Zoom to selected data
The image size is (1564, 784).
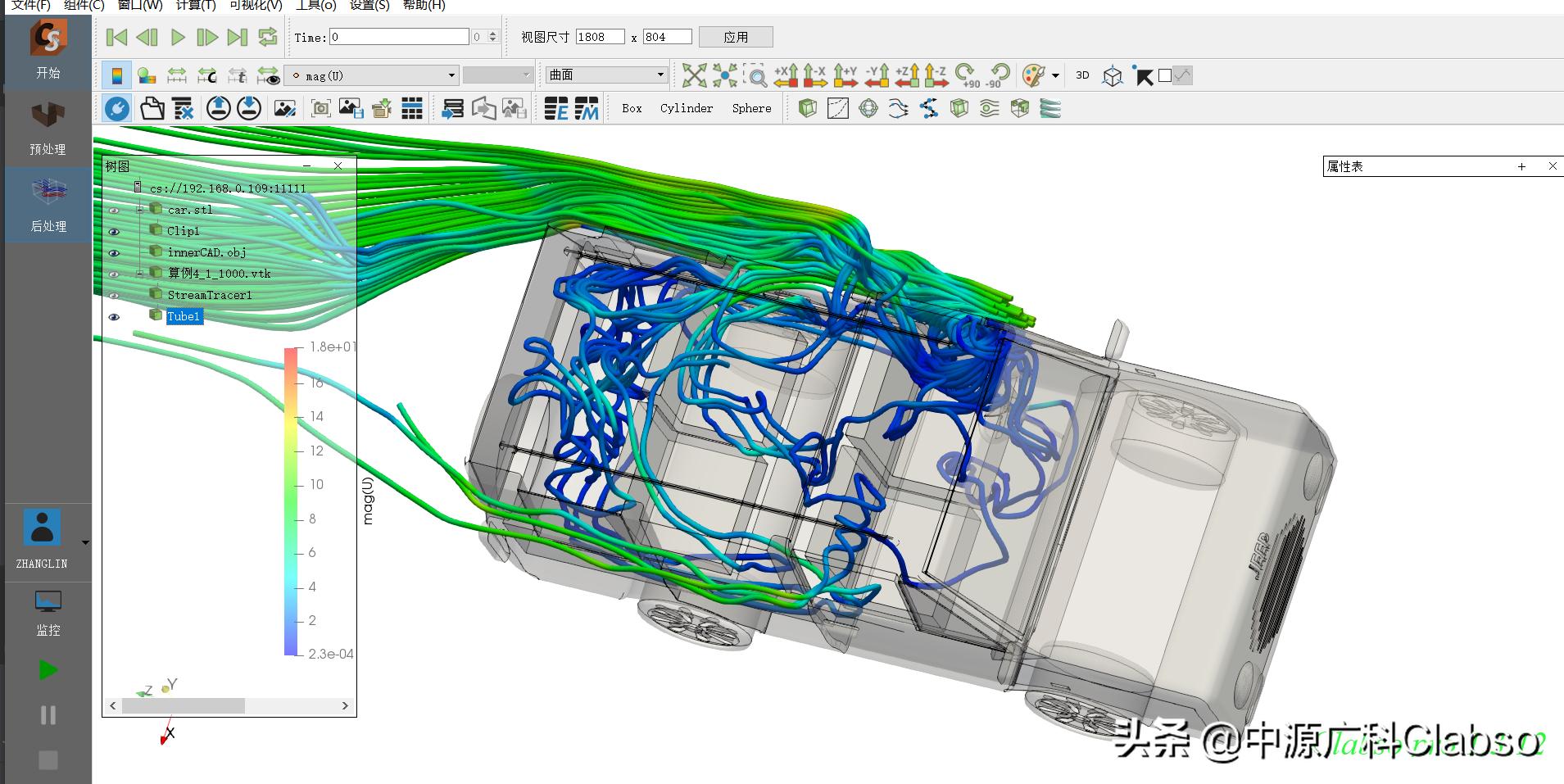pyautogui.click(x=724, y=75)
